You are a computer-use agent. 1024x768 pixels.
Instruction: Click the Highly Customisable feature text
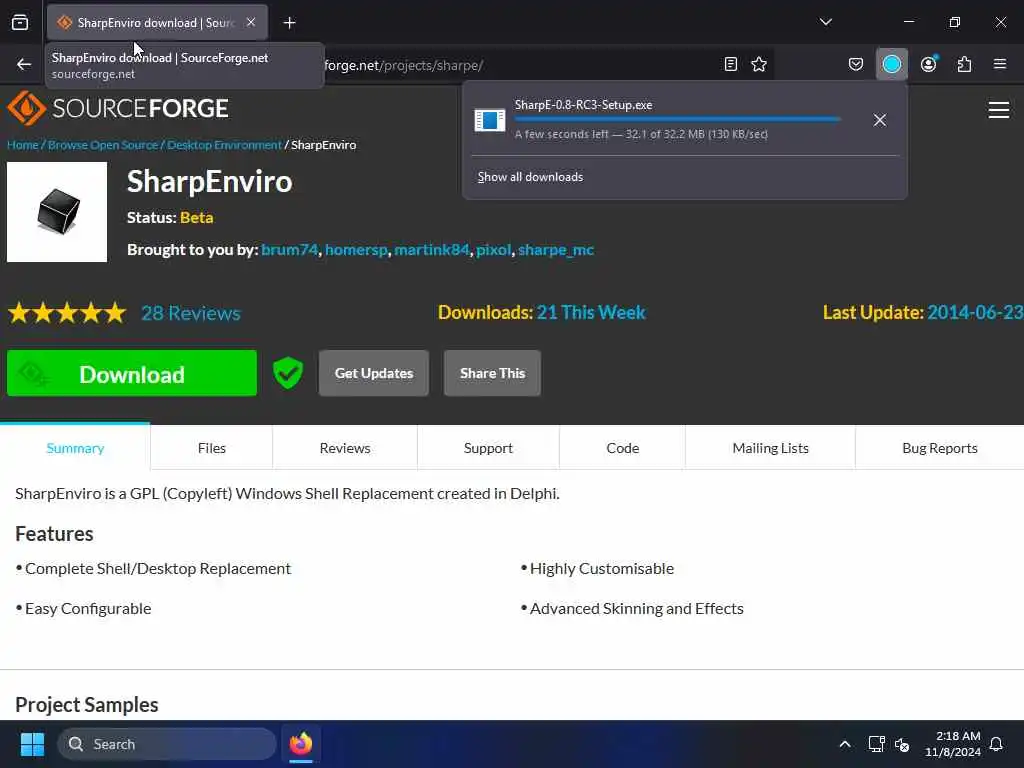click(601, 568)
